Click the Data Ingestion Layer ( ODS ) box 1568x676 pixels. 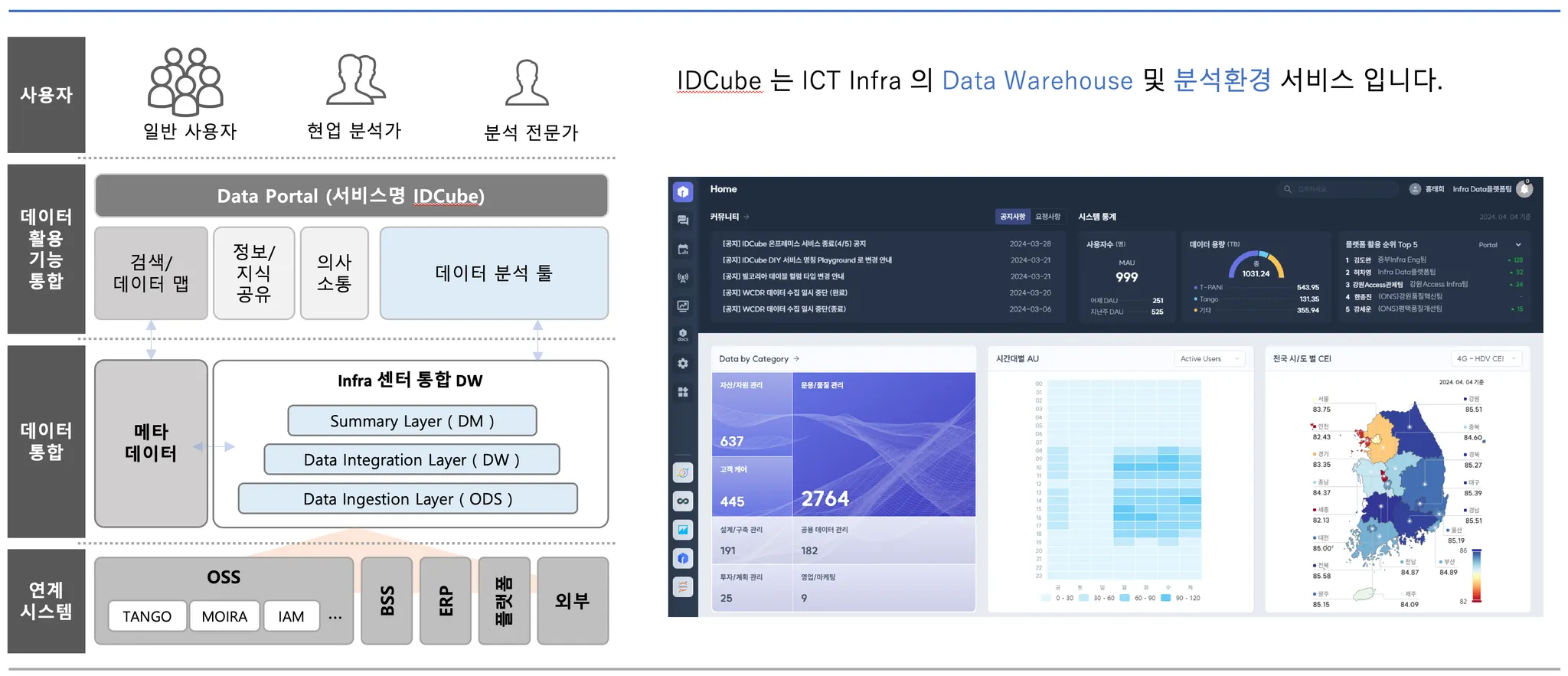point(408,498)
